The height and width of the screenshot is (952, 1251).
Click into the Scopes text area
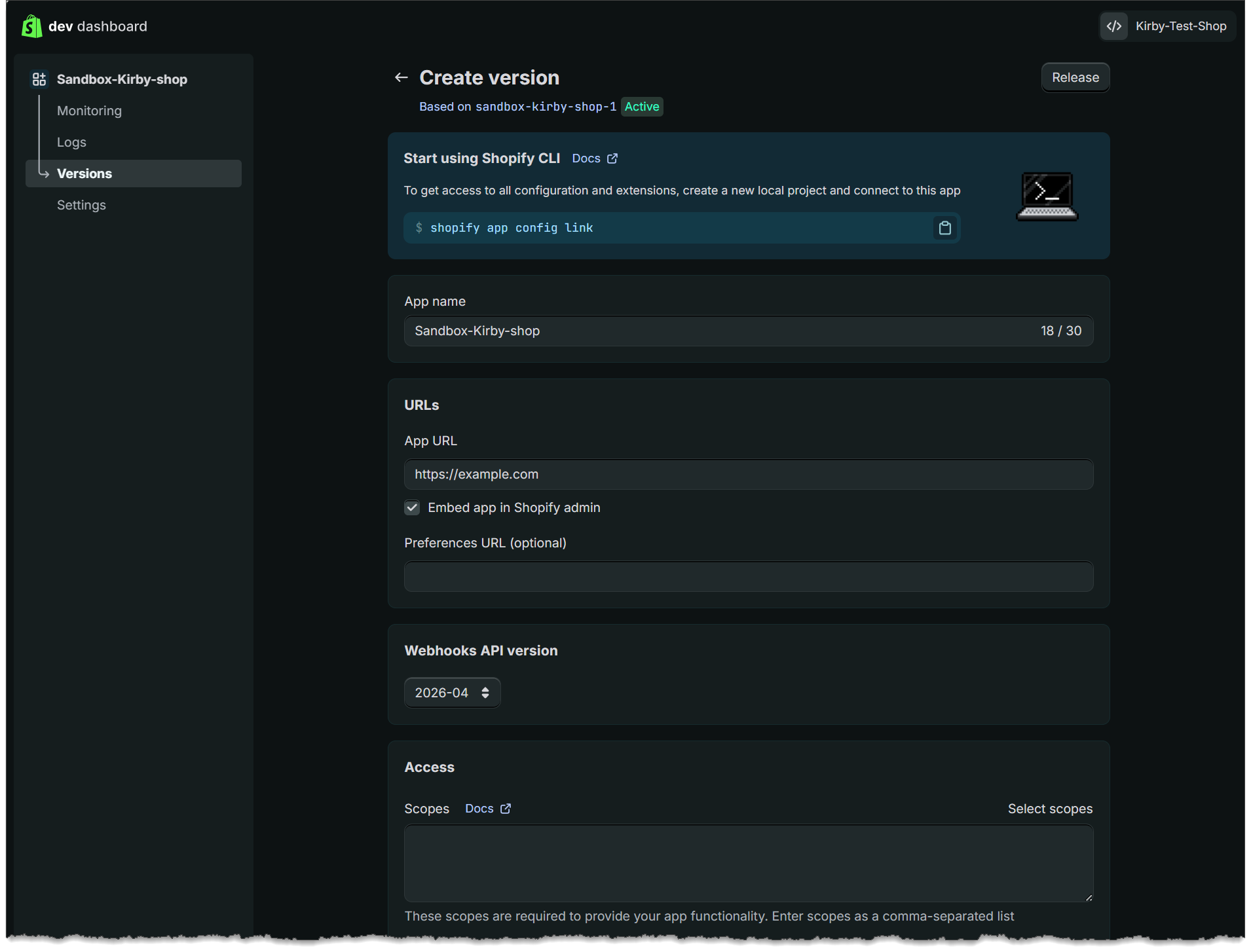click(749, 863)
